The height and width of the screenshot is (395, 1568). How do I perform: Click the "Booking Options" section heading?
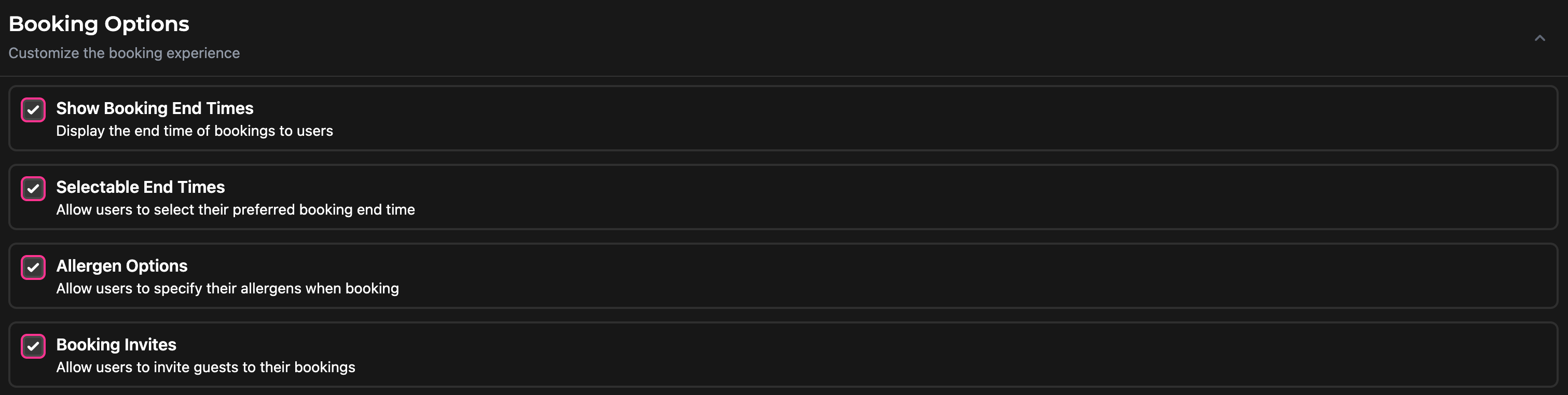99,24
